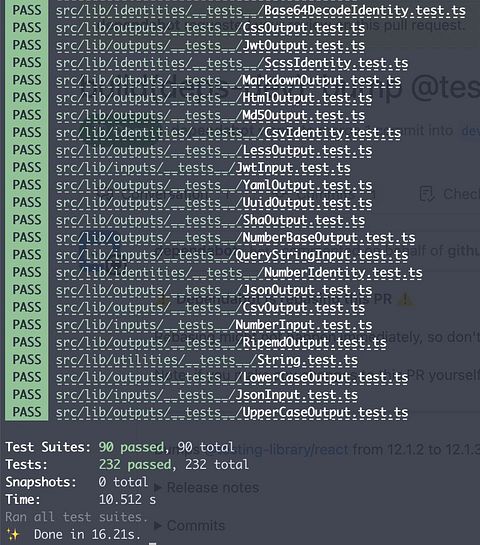Expand the faded Release notes section
The height and width of the screenshot is (545, 480).
click(207, 487)
